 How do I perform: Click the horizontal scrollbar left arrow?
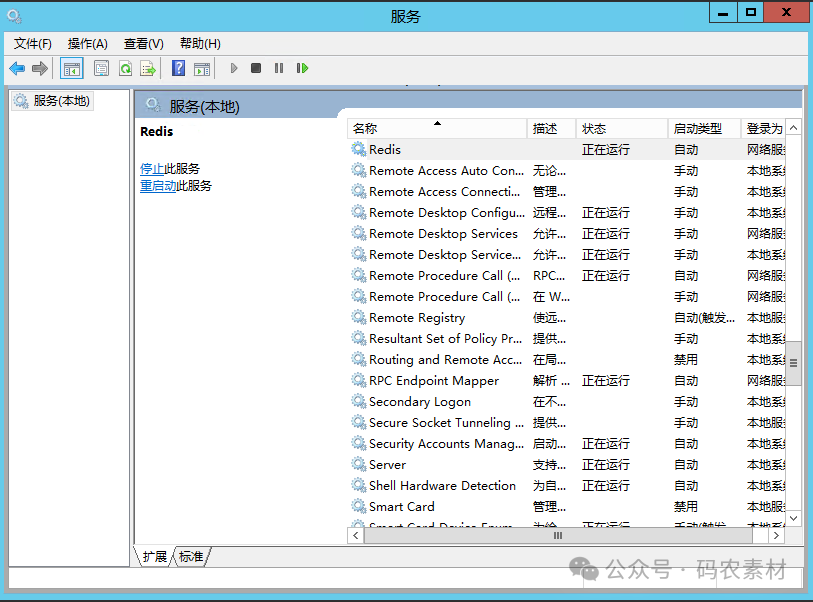356,536
